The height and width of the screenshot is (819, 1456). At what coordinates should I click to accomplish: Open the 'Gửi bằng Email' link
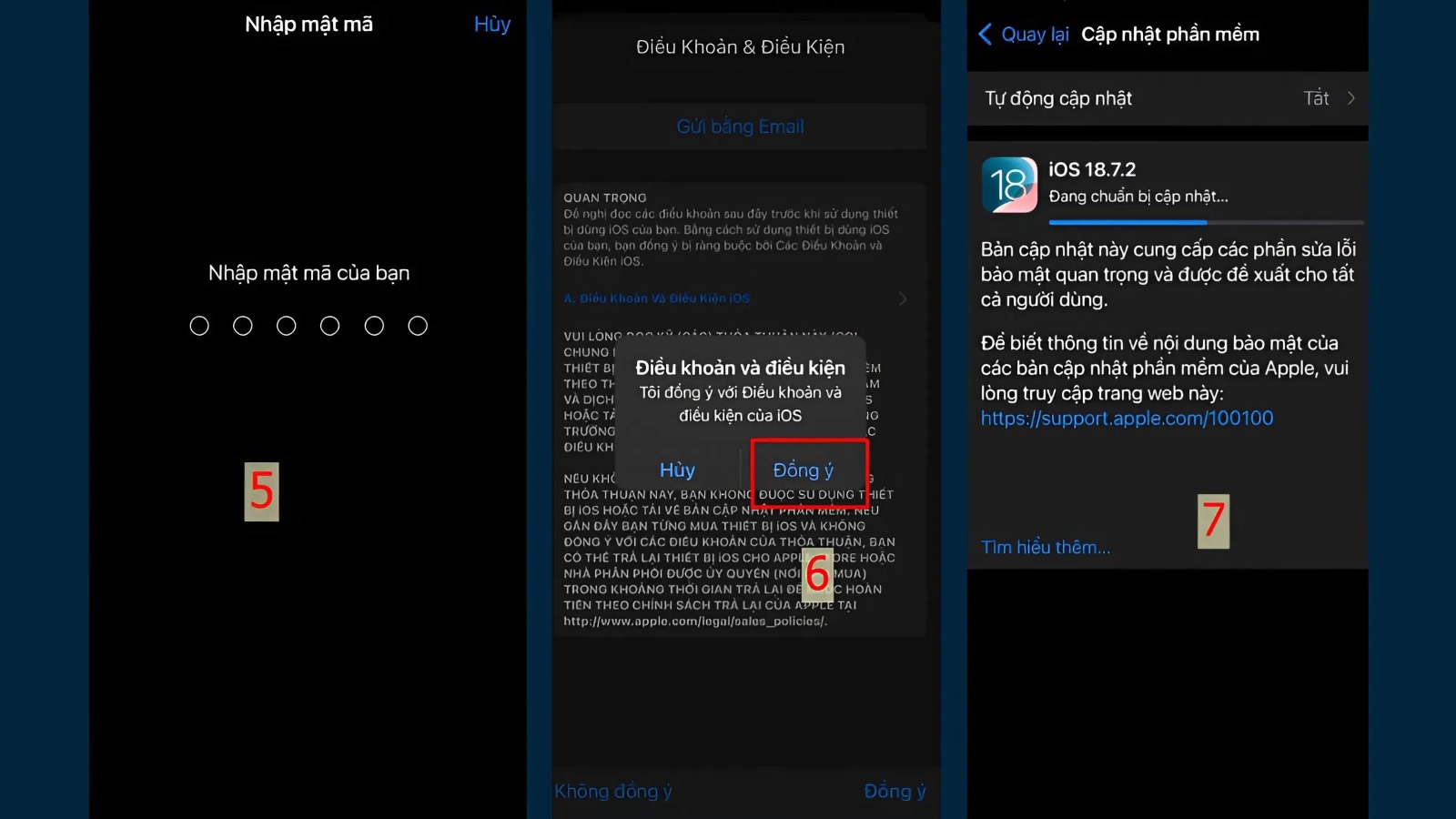tap(740, 126)
